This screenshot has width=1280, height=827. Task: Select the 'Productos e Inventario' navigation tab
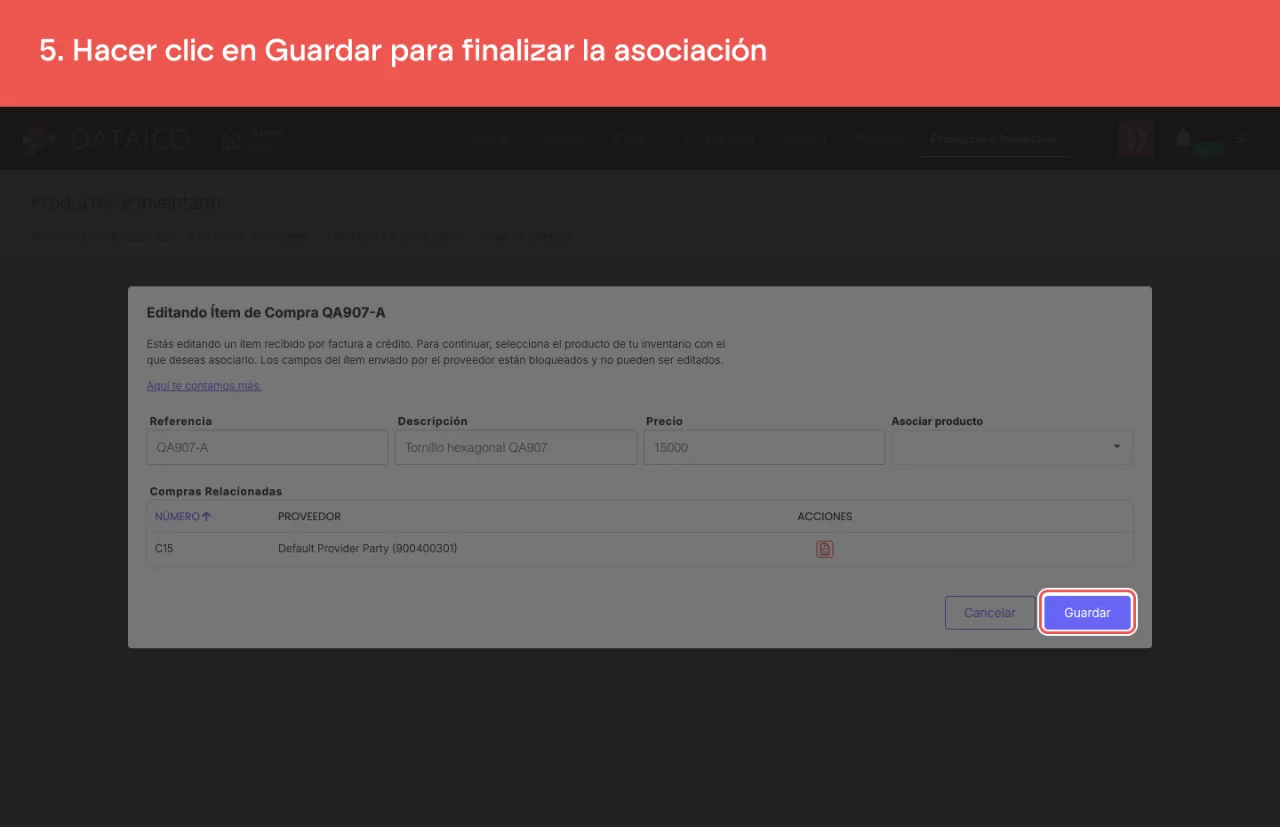993,139
